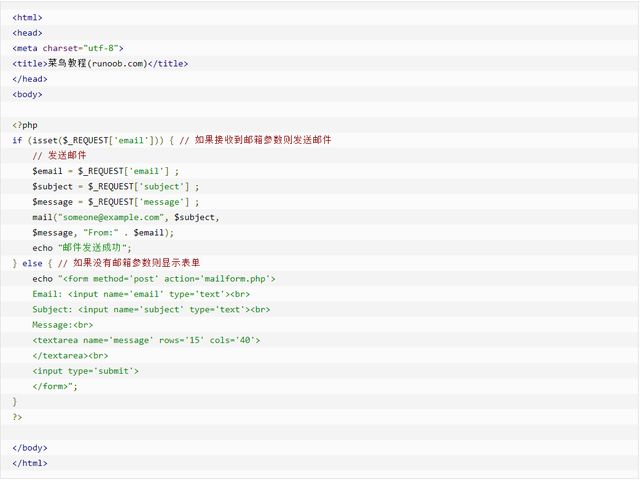Click the Subject input name line

(151, 309)
